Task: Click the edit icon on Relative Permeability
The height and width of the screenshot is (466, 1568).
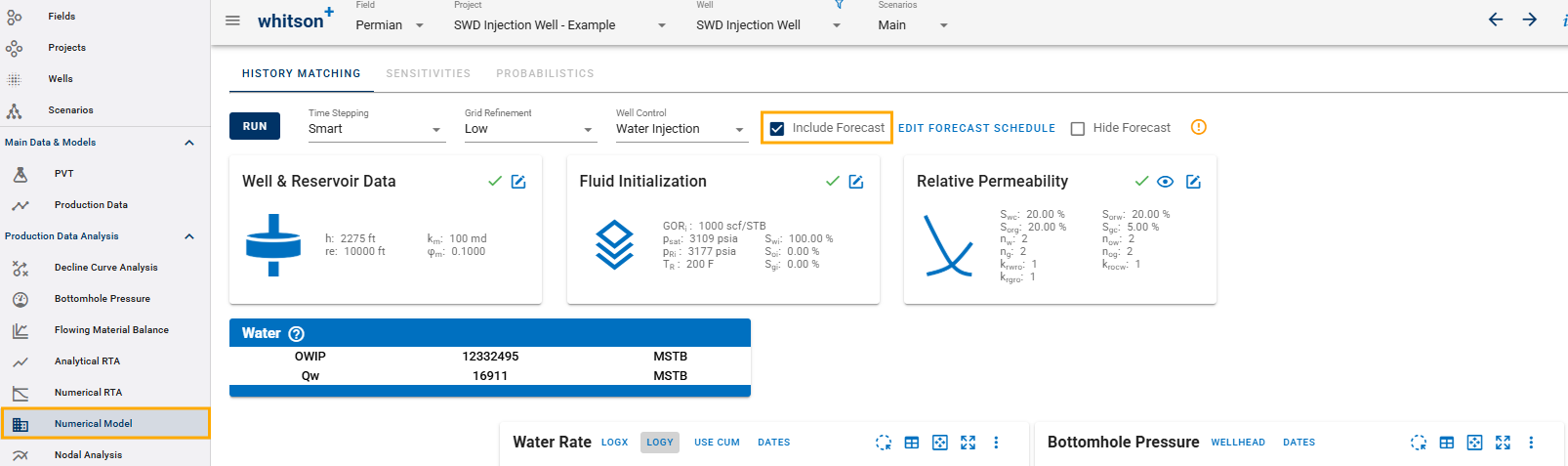Action: 1193,182
